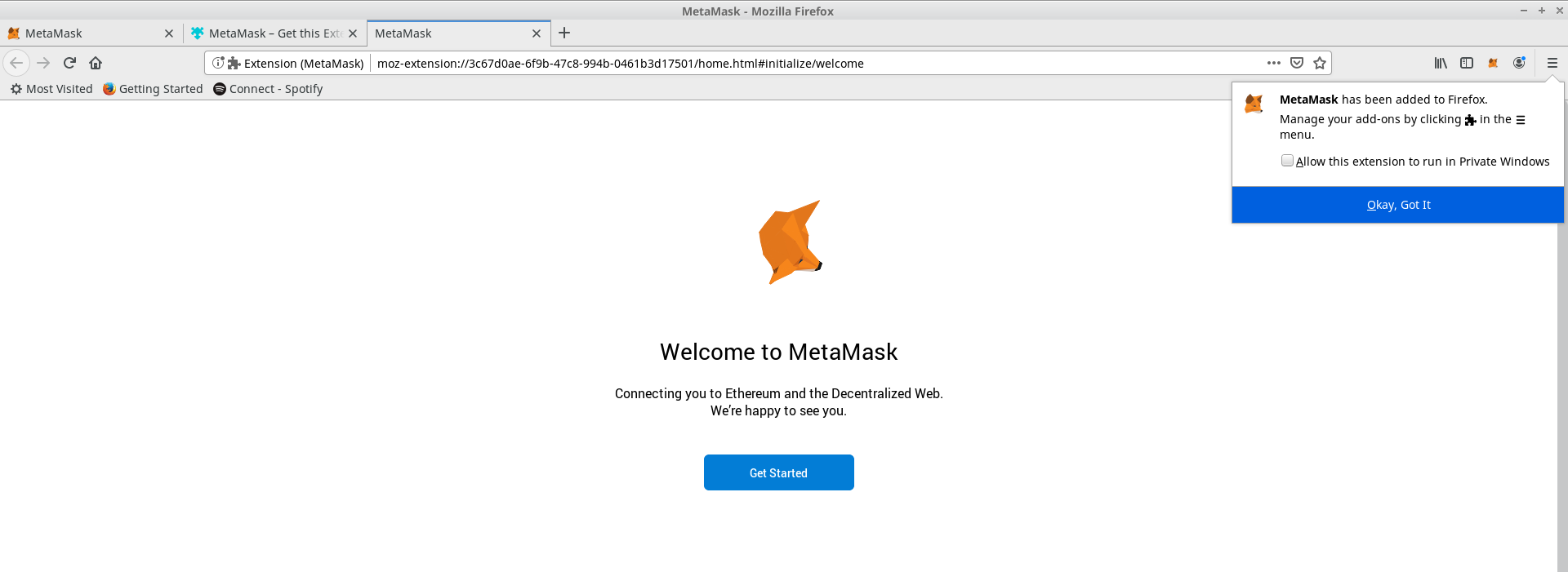Open the Library bookmarks icon
This screenshot has width=1568, height=572.
coord(1441,63)
